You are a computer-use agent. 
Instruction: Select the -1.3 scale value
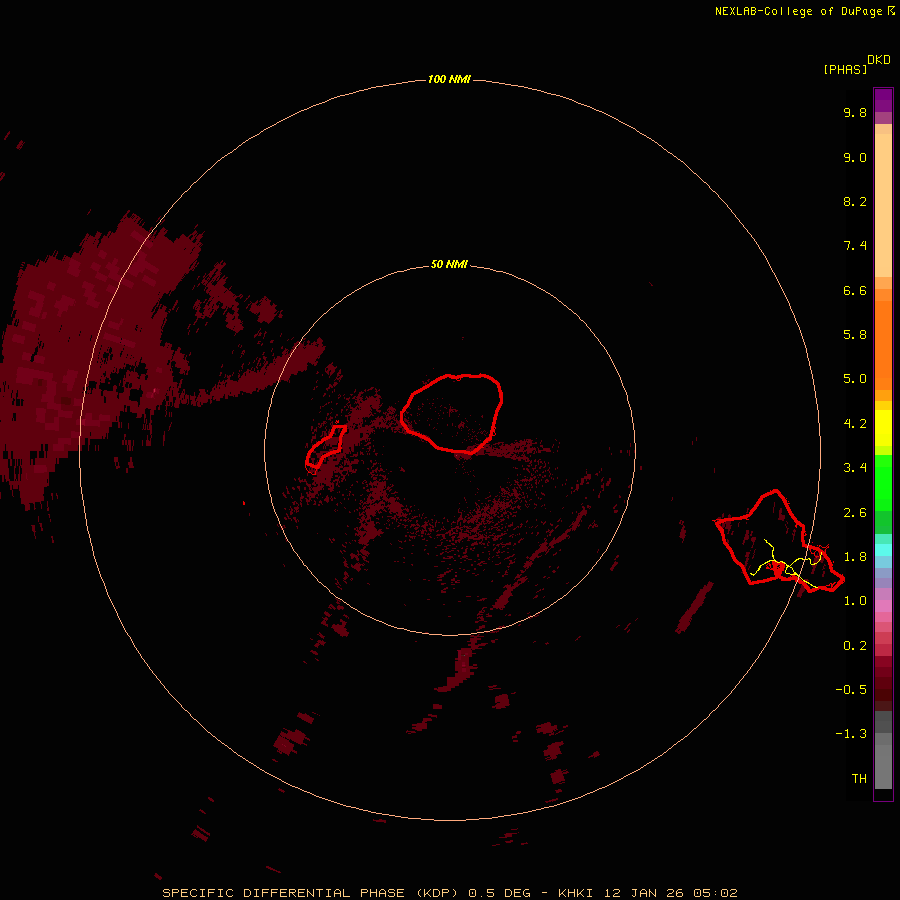(x=851, y=734)
